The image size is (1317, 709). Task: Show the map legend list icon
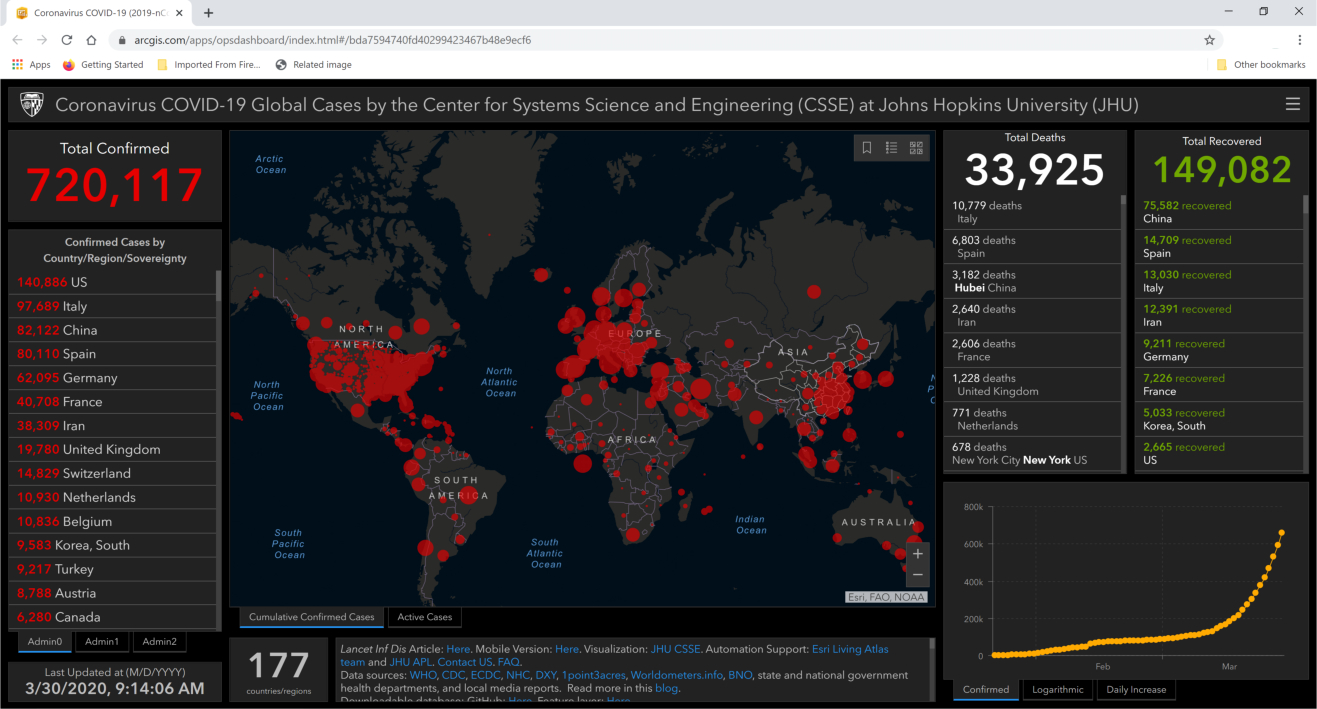click(x=891, y=148)
